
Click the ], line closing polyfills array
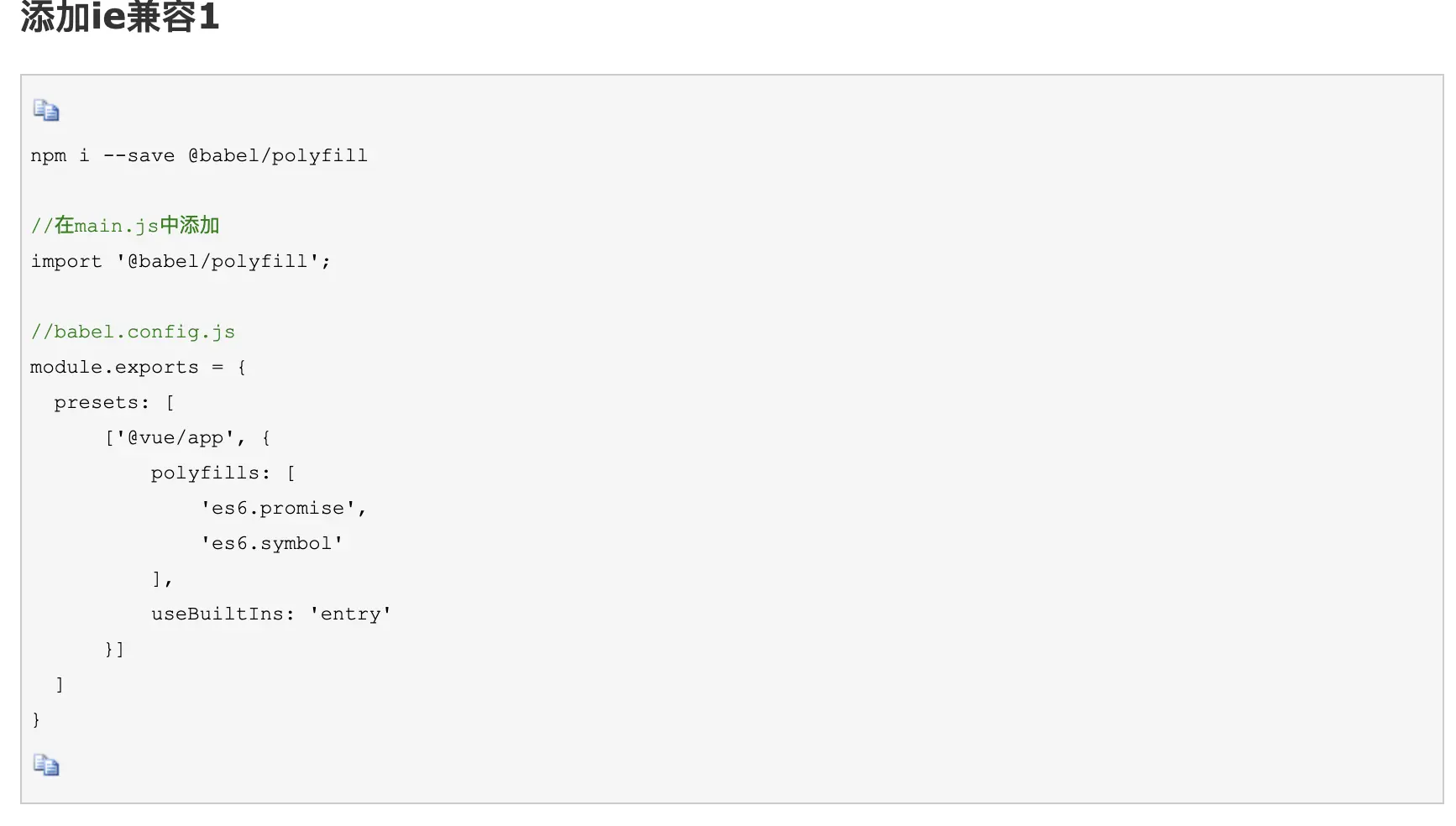(162, 578)
